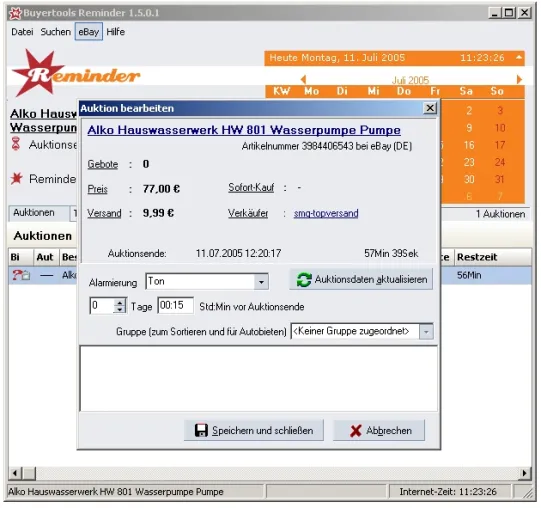Sort by the Bi column header
Viewport: 541px width, 508px height.
pyautogui.click(x=21, y=257)
